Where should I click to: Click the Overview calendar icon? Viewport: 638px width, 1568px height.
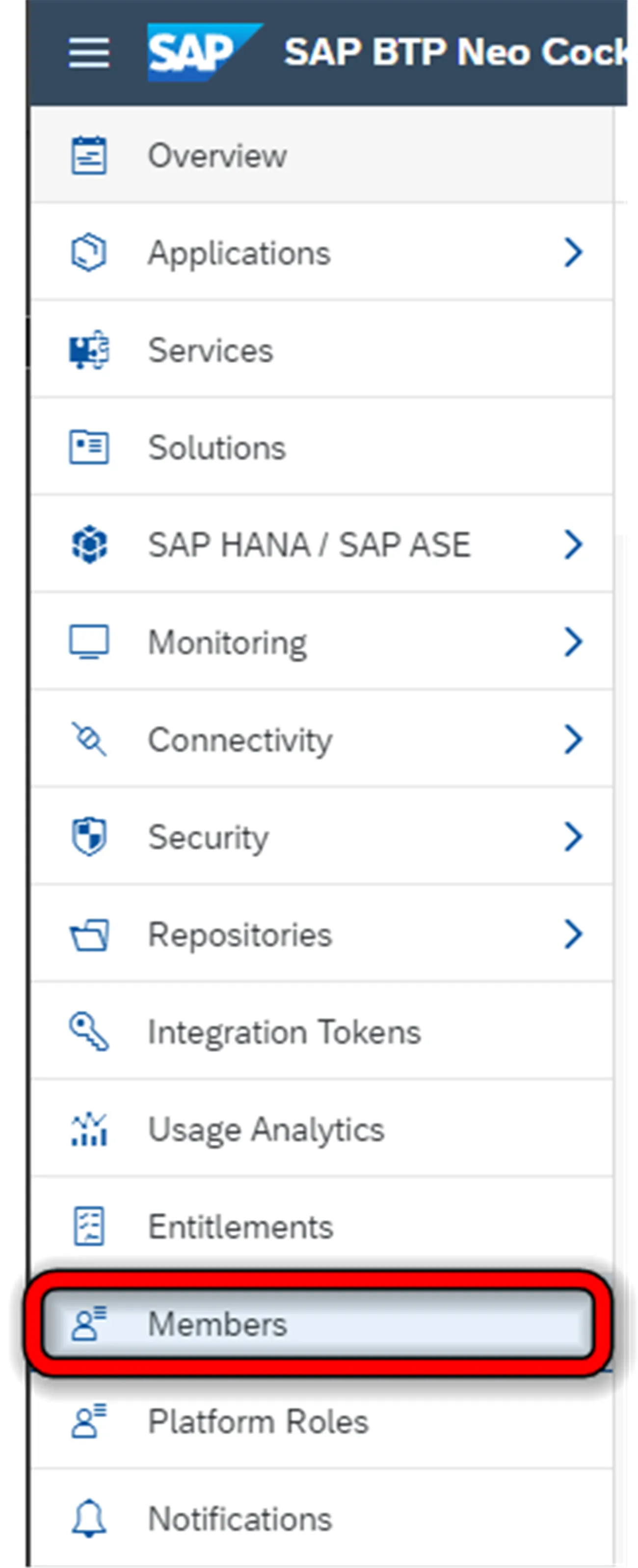point(89,155)
